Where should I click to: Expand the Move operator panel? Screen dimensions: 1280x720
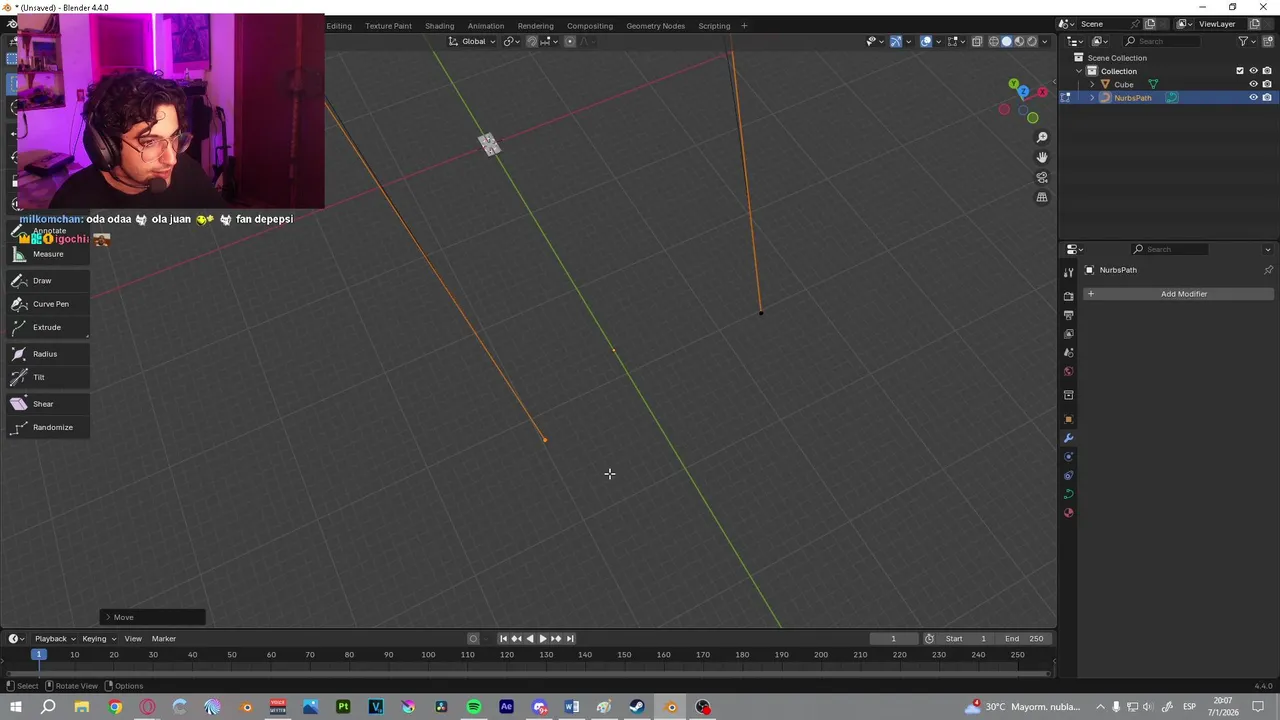point(153,617)
